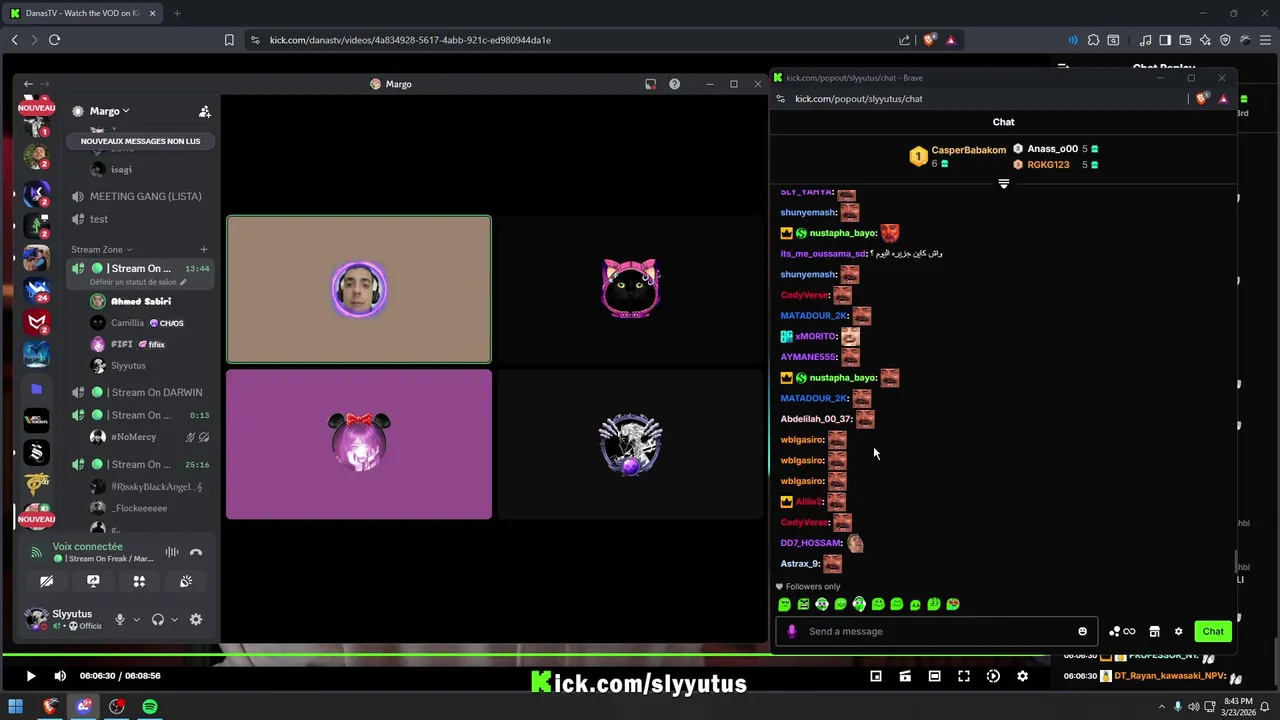Click the purple microphone icon in chat
The width and height of the screenshot is (1280, 720).
(792, 631)
